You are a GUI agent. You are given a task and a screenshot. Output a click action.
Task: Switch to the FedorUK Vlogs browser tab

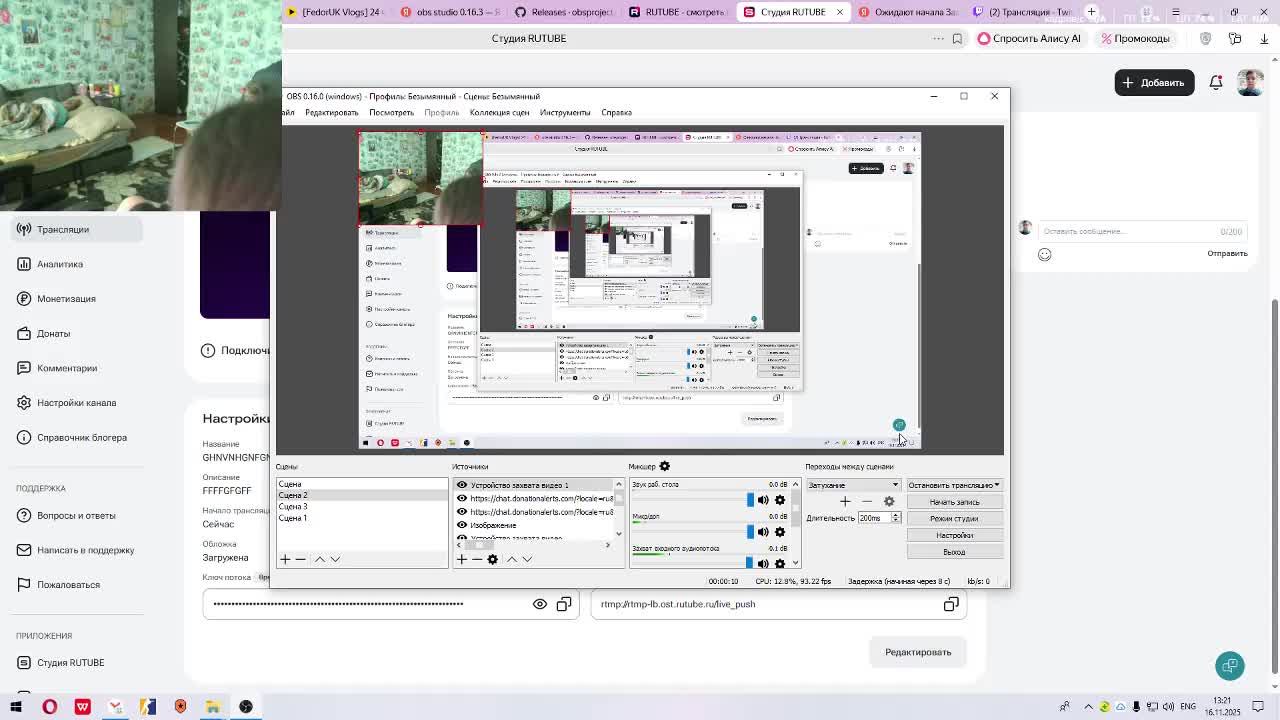tap(333, 12)
